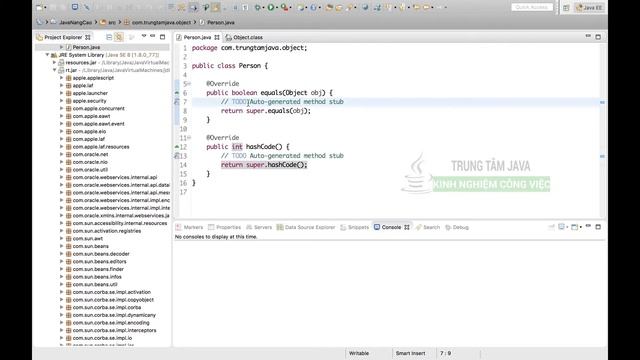Open the Servers tab
640x360 pixels.
259,227
